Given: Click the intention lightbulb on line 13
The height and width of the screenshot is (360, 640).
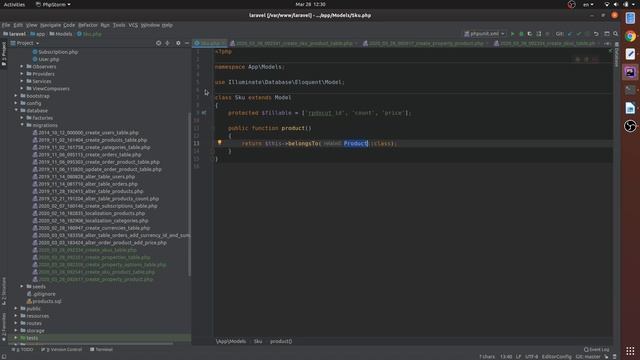Looking at the screenshot, I should click(220, 143).
